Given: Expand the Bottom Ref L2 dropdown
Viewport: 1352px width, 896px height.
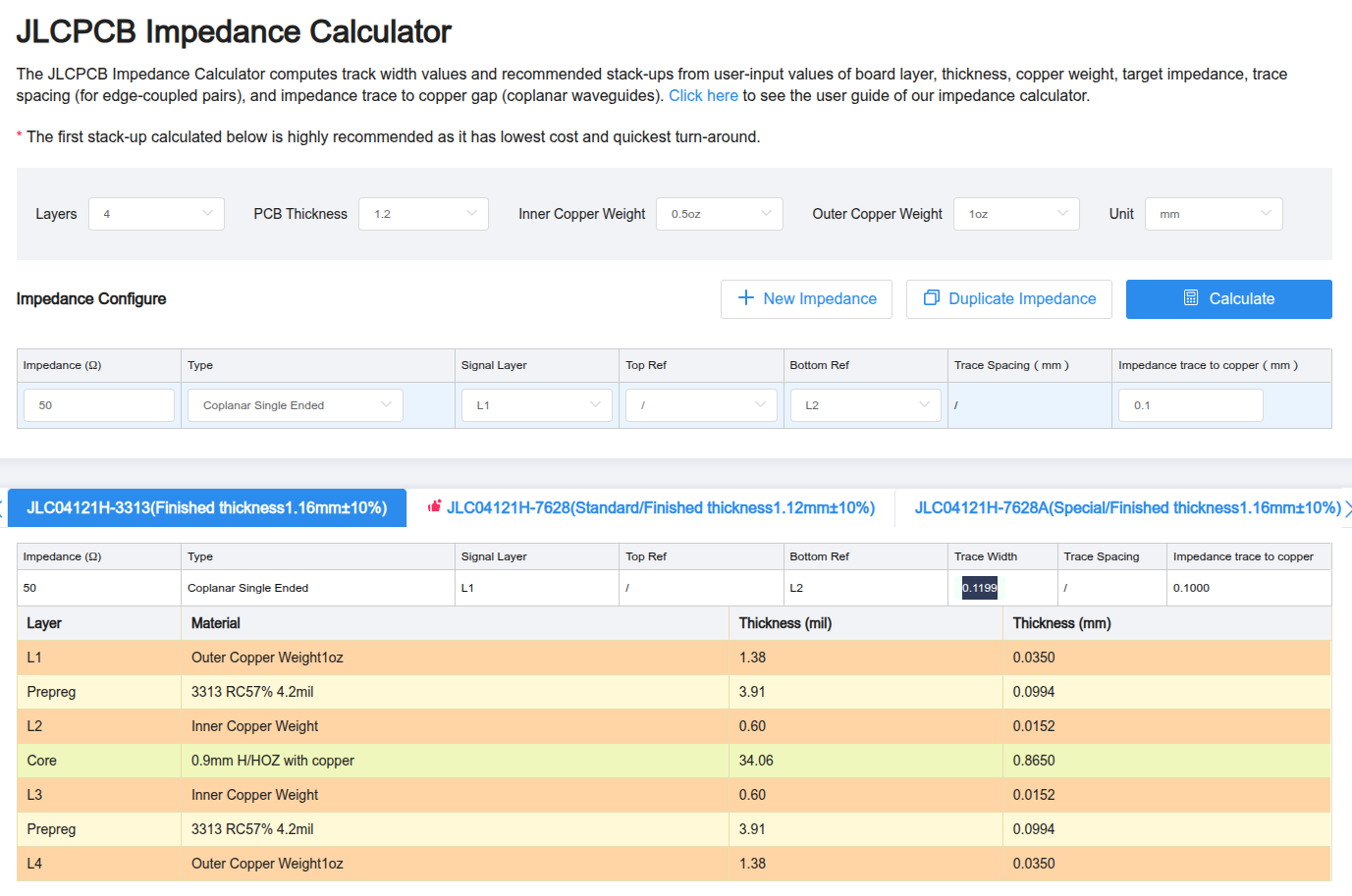Looking at the screenshot, I should pos(866,405).
